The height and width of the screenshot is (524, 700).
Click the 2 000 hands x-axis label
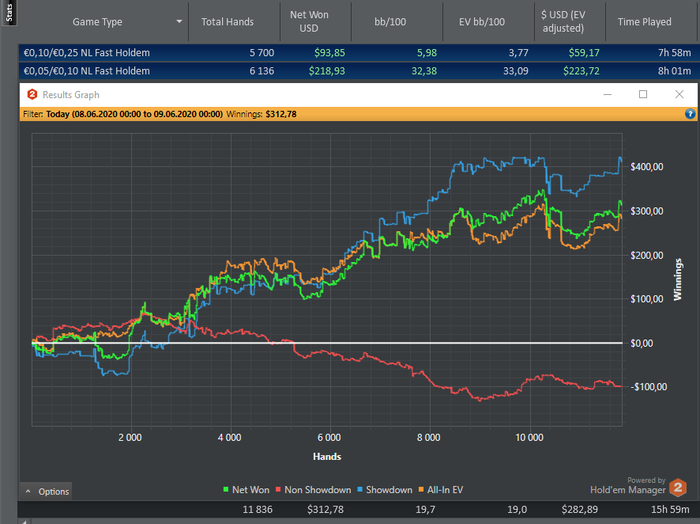(130, 437)
